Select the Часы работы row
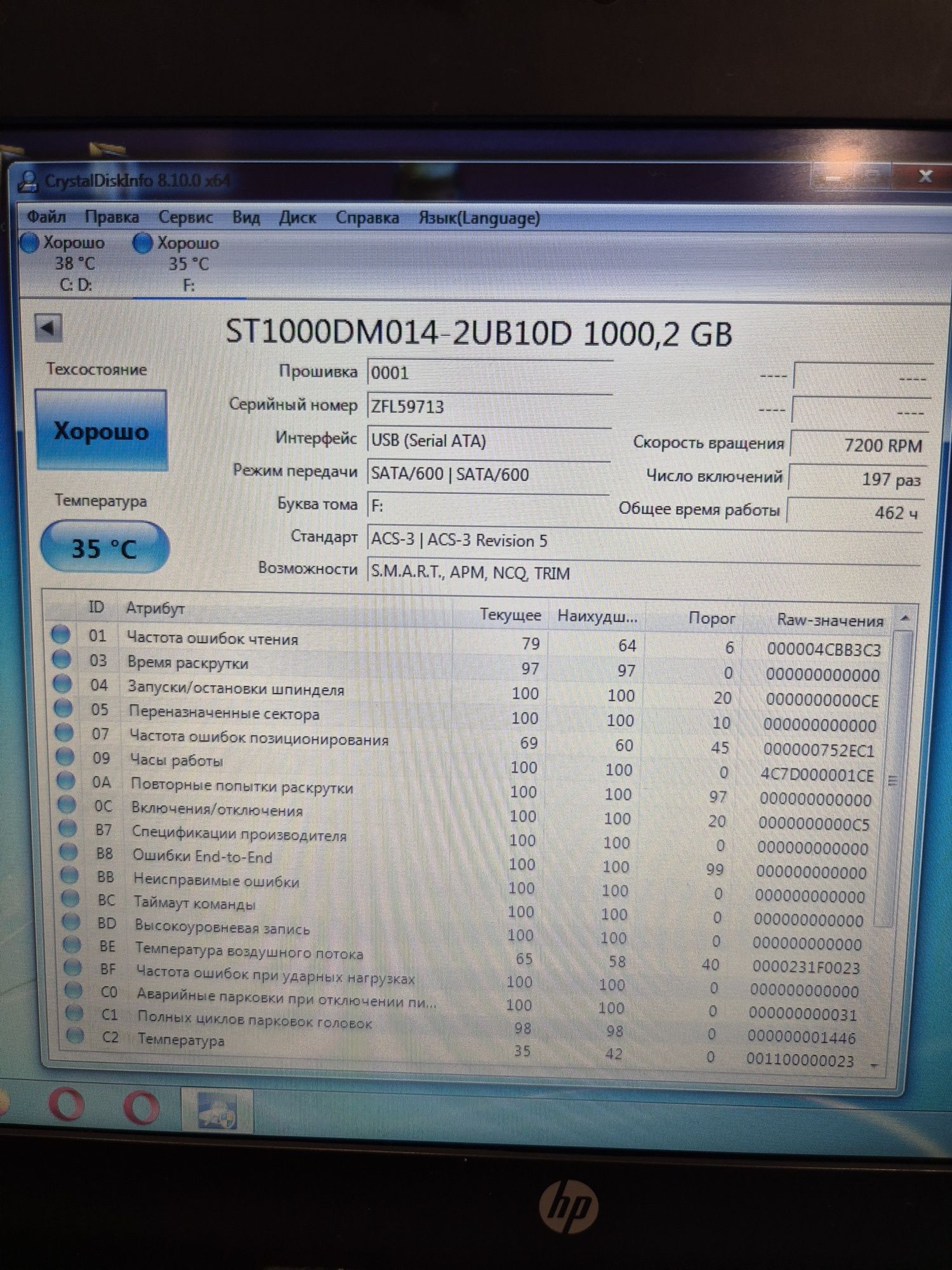The image size is (952, 1270). pyautogui.click(x=470, y=765)
